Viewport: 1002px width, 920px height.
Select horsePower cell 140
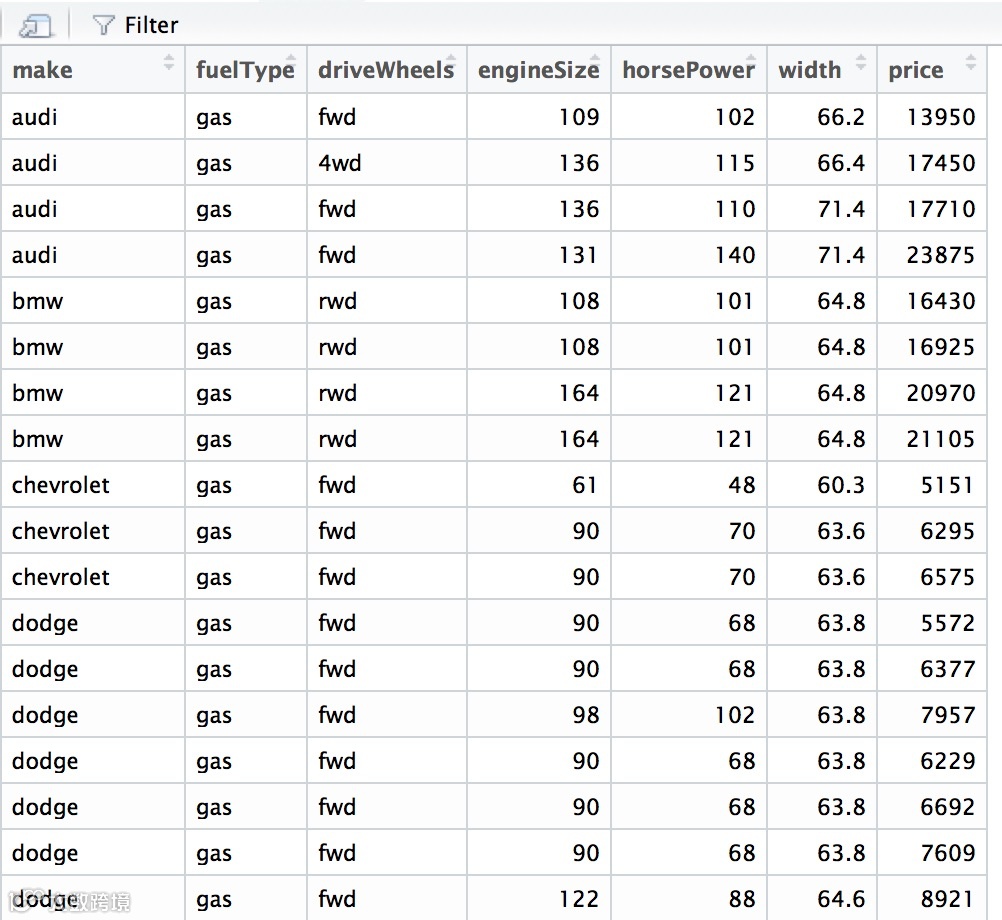tap(690, 255)
